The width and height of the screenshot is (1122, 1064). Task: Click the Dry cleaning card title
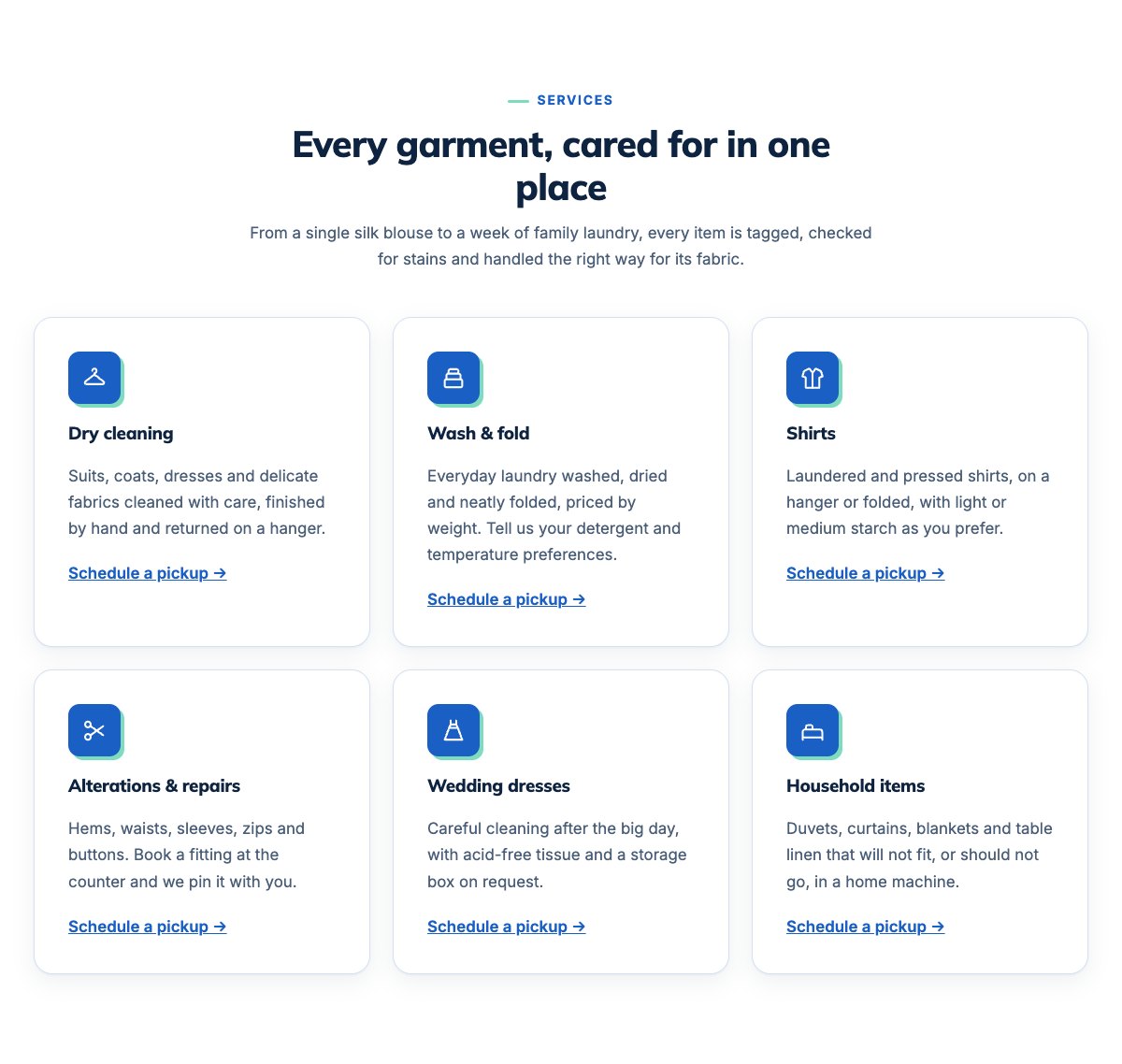[121, 434]
